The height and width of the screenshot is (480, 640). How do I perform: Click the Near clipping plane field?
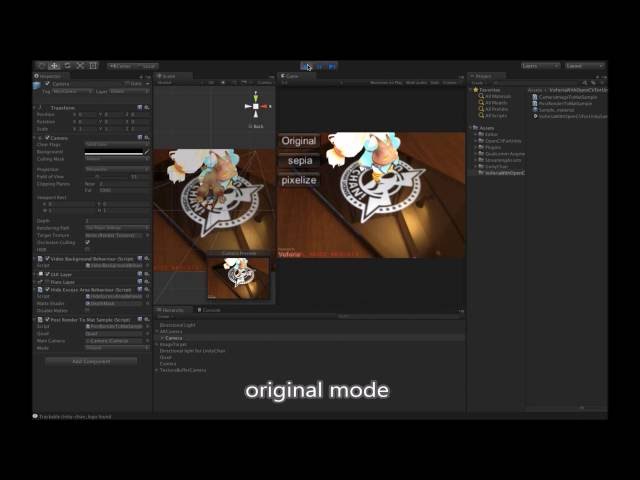pyautogui.click(x=124, y=184)
